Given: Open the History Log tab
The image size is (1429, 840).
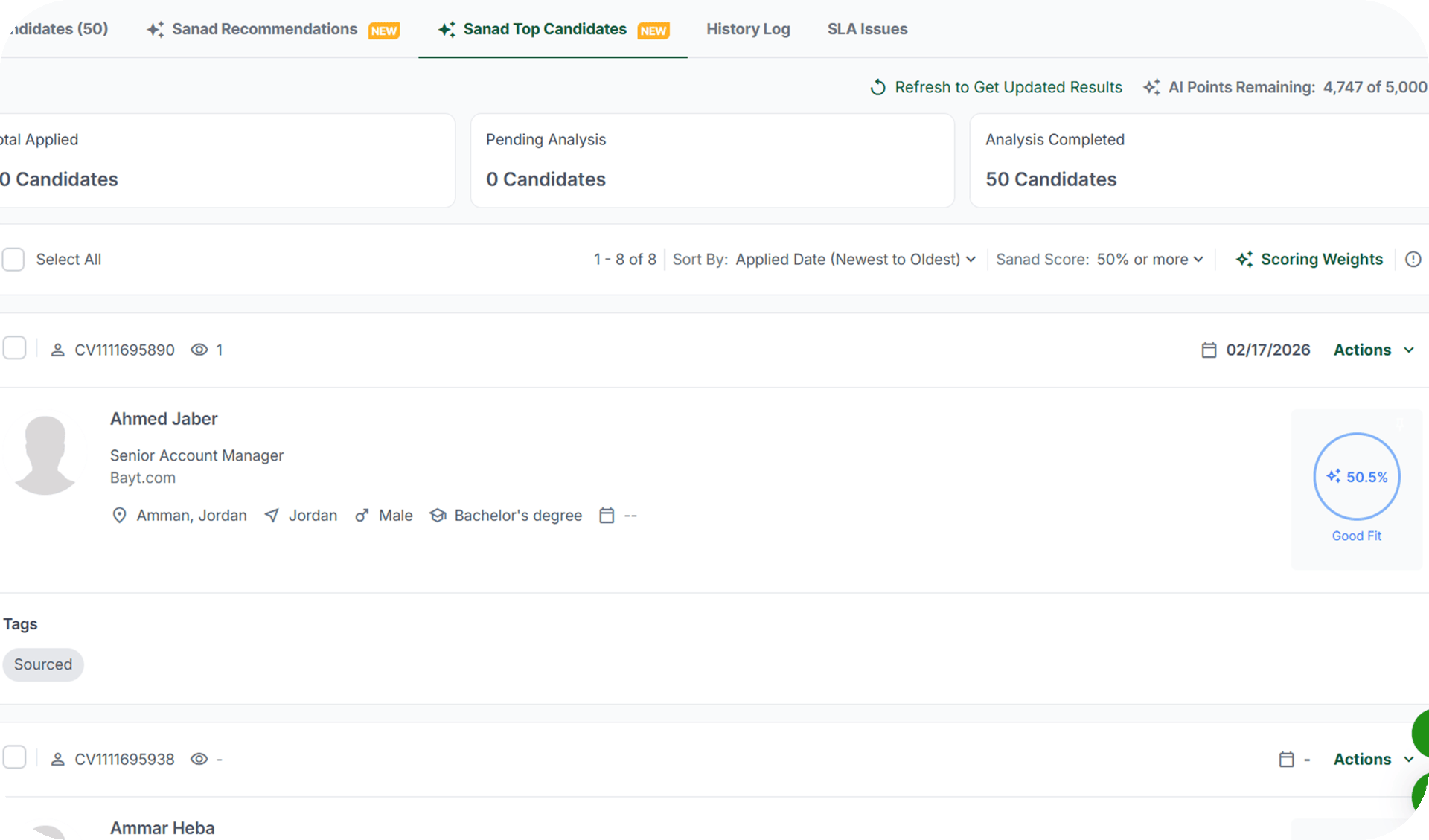Looking at the screenshot, I should pyautogui.click(x=748, y=29).
